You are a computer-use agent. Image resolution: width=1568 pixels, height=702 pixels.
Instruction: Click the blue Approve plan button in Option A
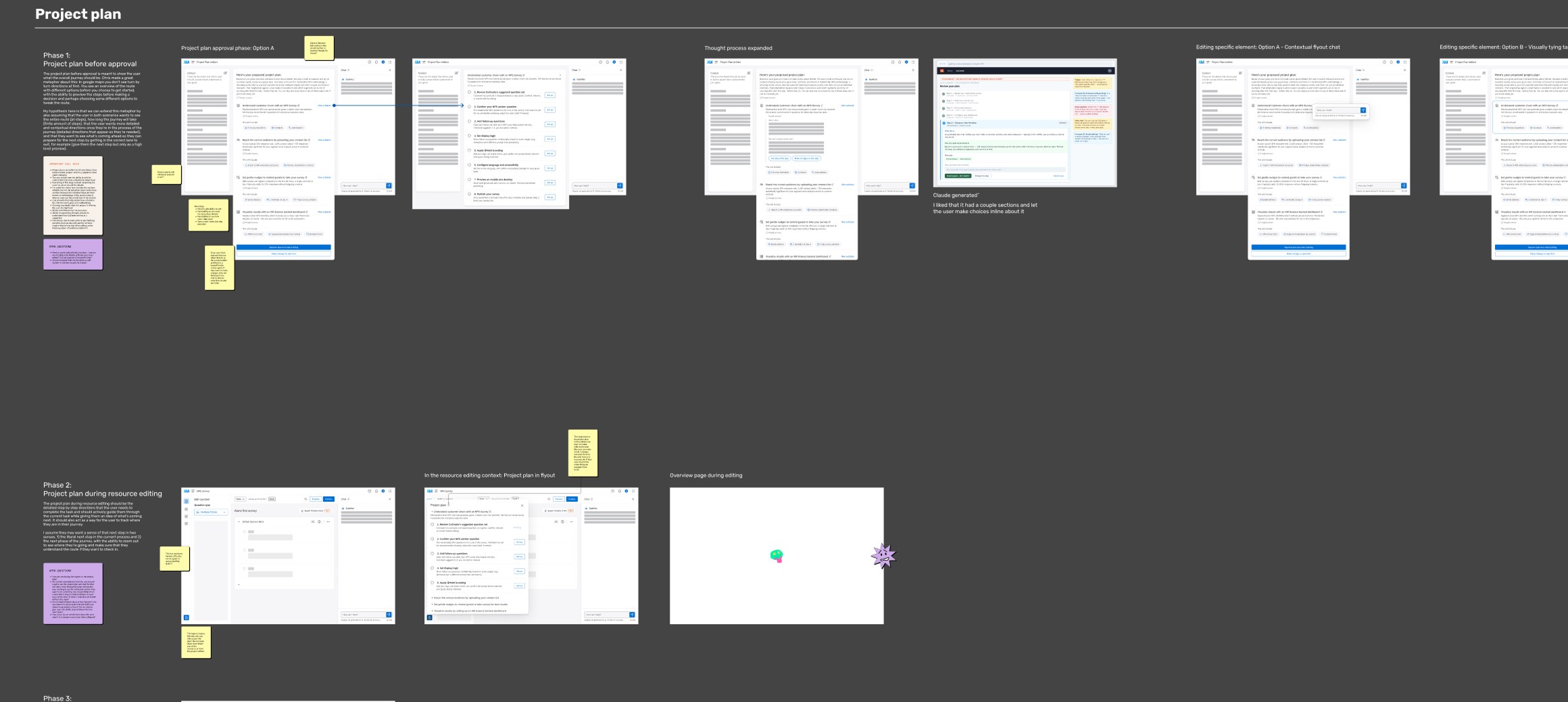(x=284, y=248)
